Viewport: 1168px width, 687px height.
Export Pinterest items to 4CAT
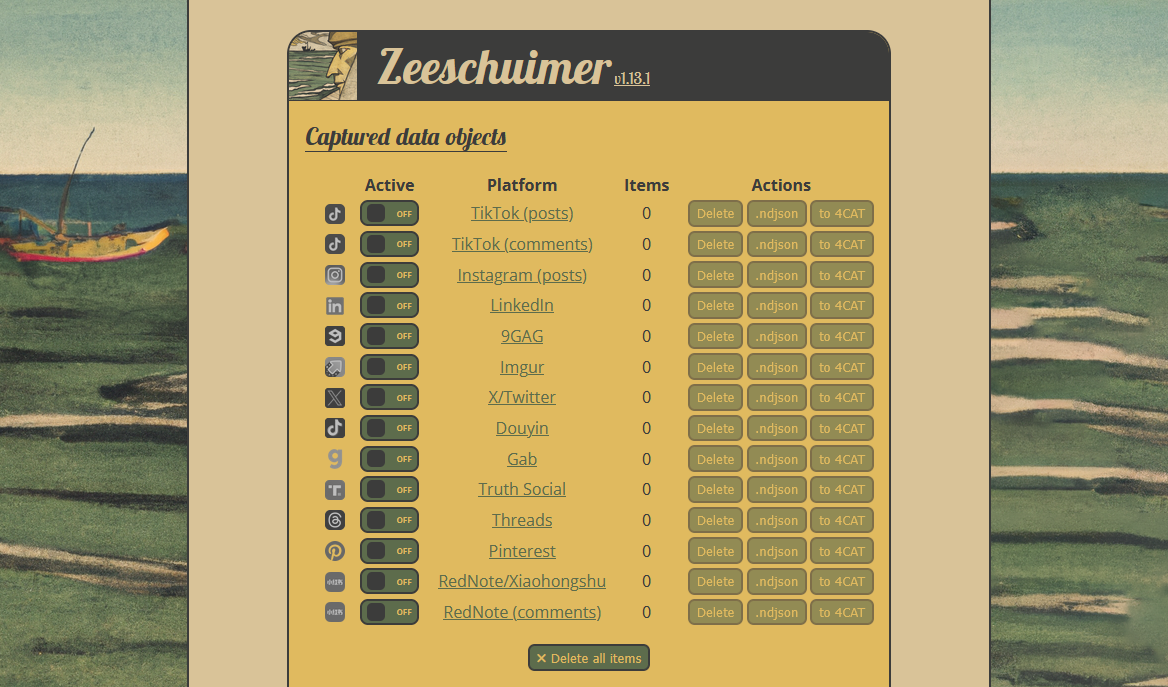click(841, 551)
